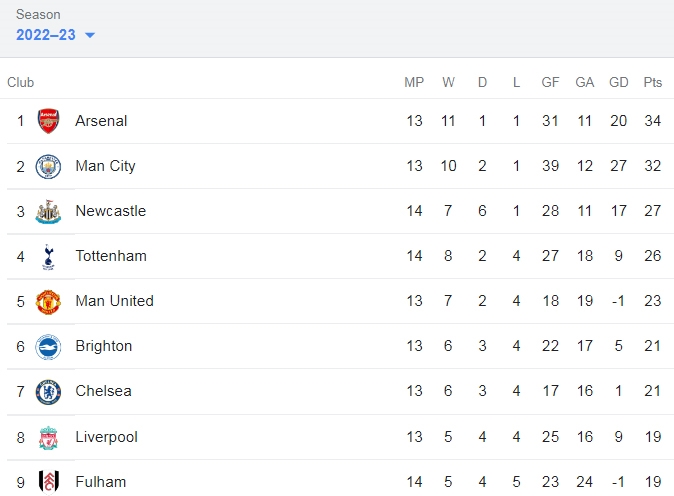Screen dimensions: 674x496
Task: Select the Man United team name
Action: point(114,301)
